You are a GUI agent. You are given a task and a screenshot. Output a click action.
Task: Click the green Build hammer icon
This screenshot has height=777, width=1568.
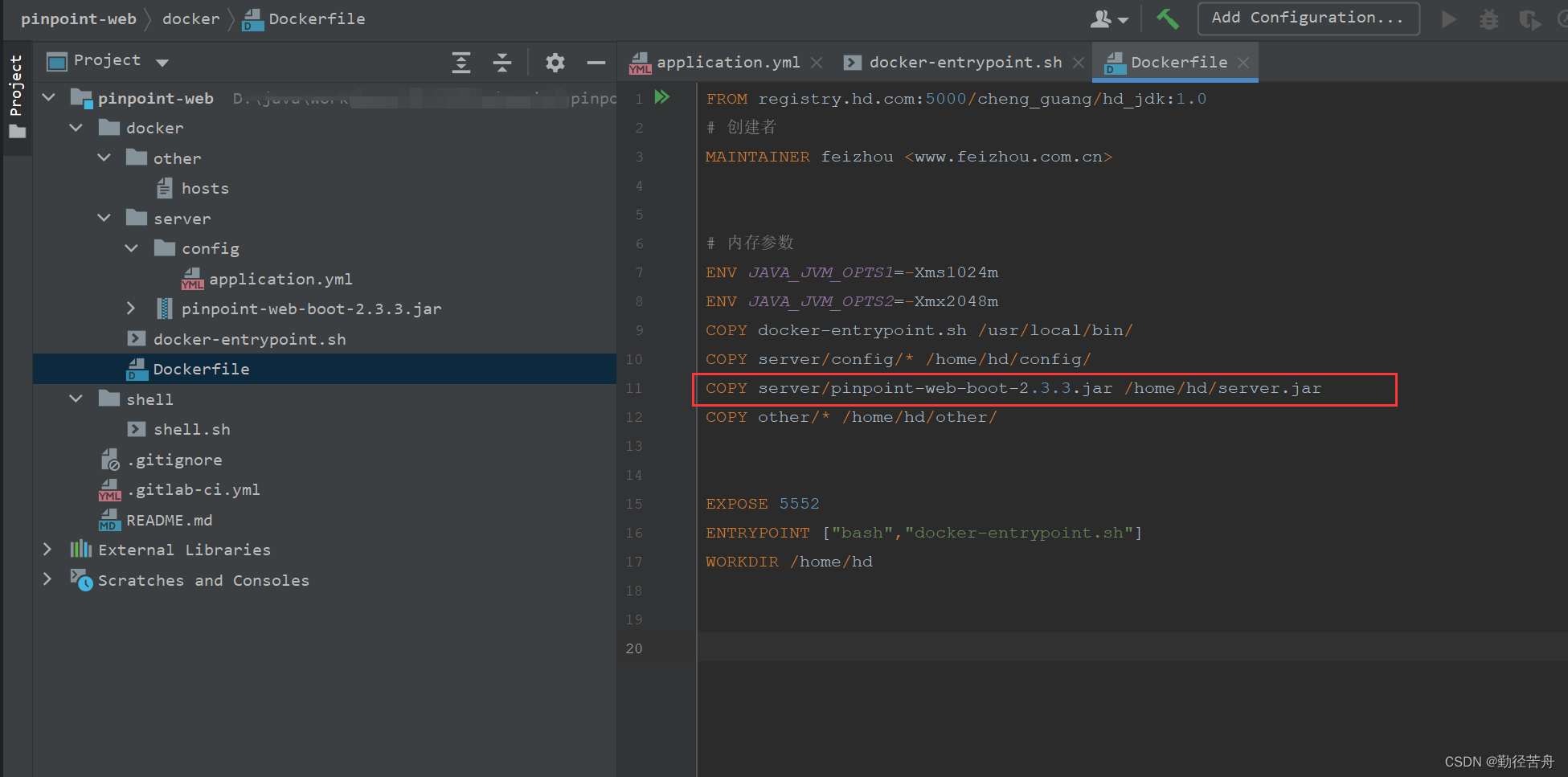[1167, 18]
